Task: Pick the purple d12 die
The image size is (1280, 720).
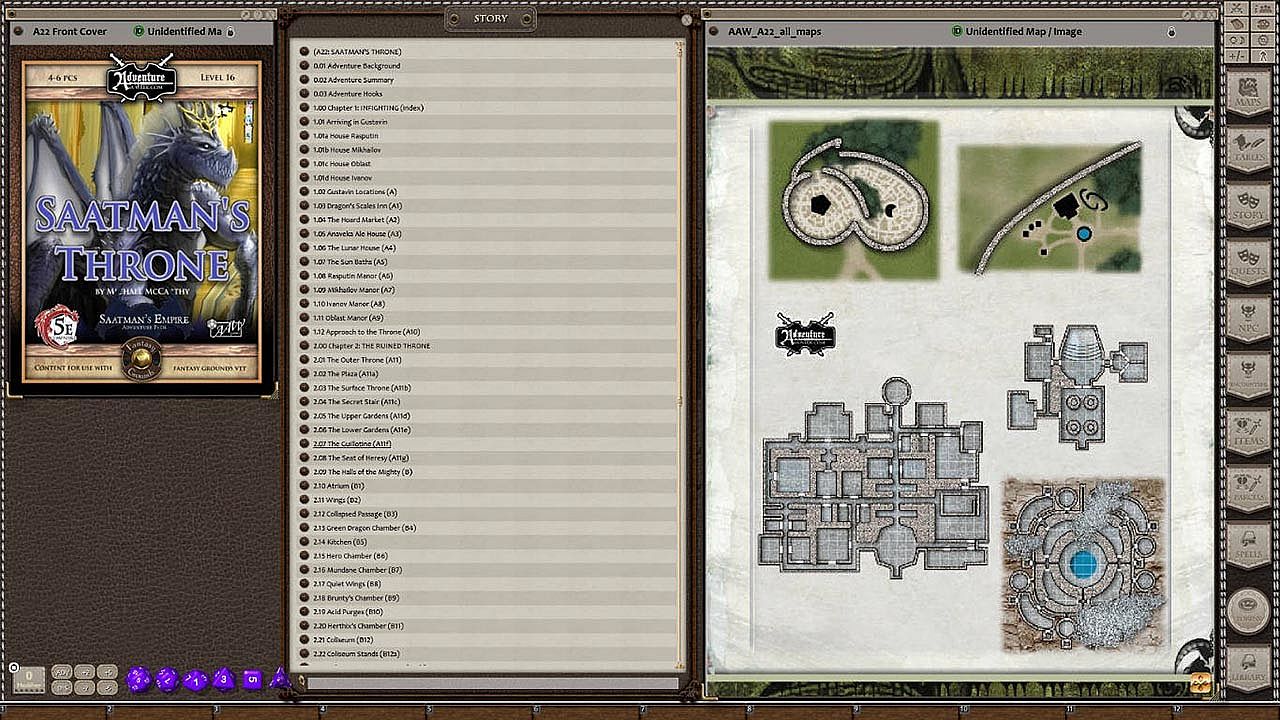Action: click(167, 680)
